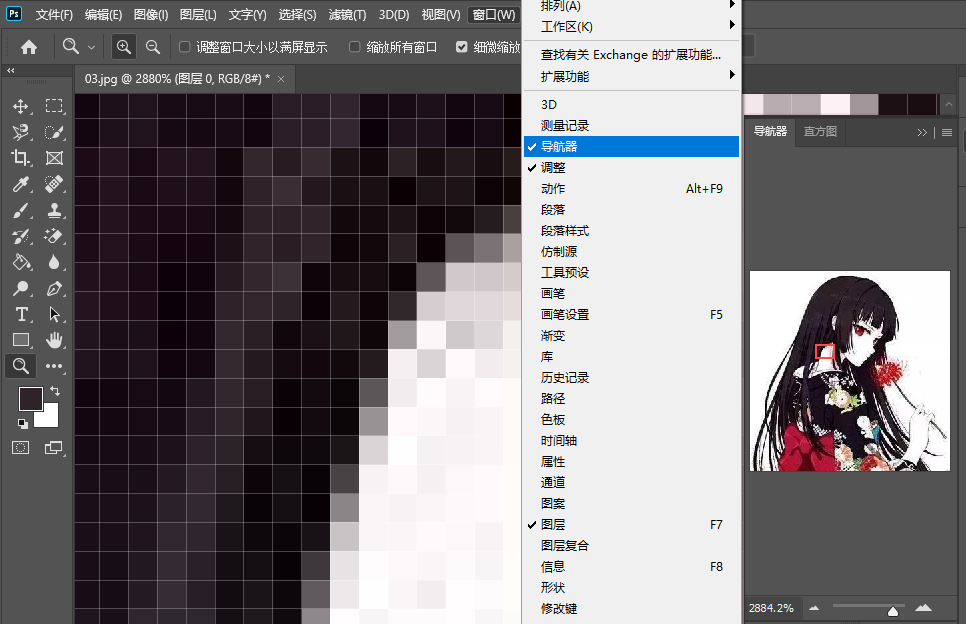Uncheck the 调整 panel entry
Screen dimensions: 966x624
(x=631, y=168)
